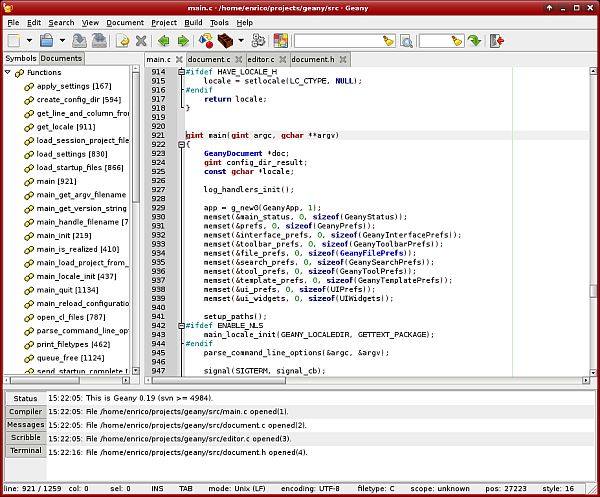Click the goto line number field

[x=435, y=41]
